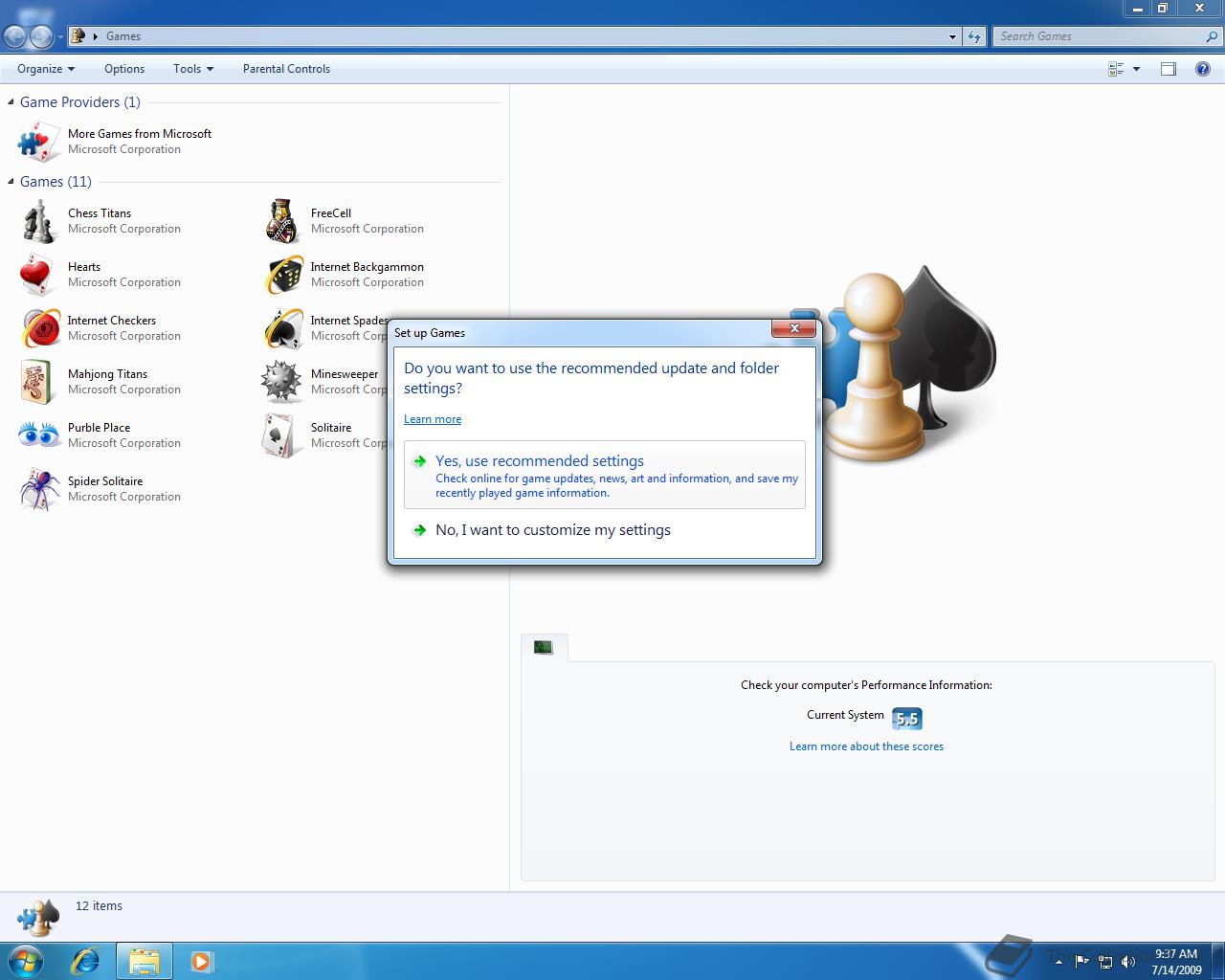Toggle the preview pane icon

click(x=1169, y=69)
